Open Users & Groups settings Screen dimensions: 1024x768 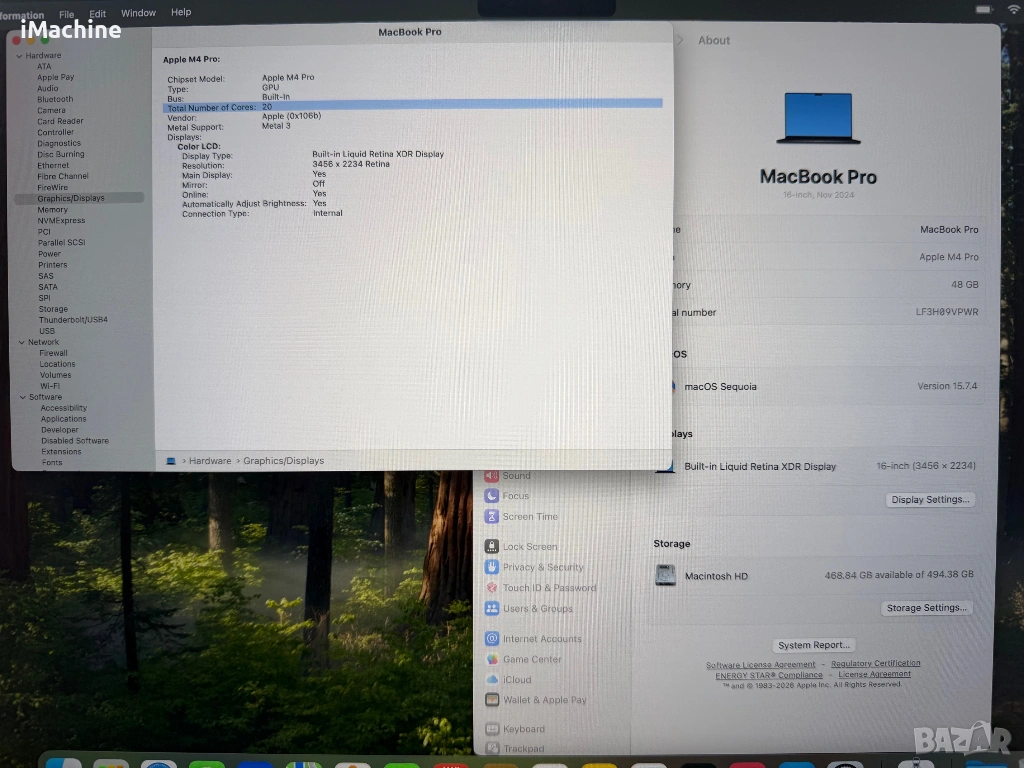click(537, 609)
